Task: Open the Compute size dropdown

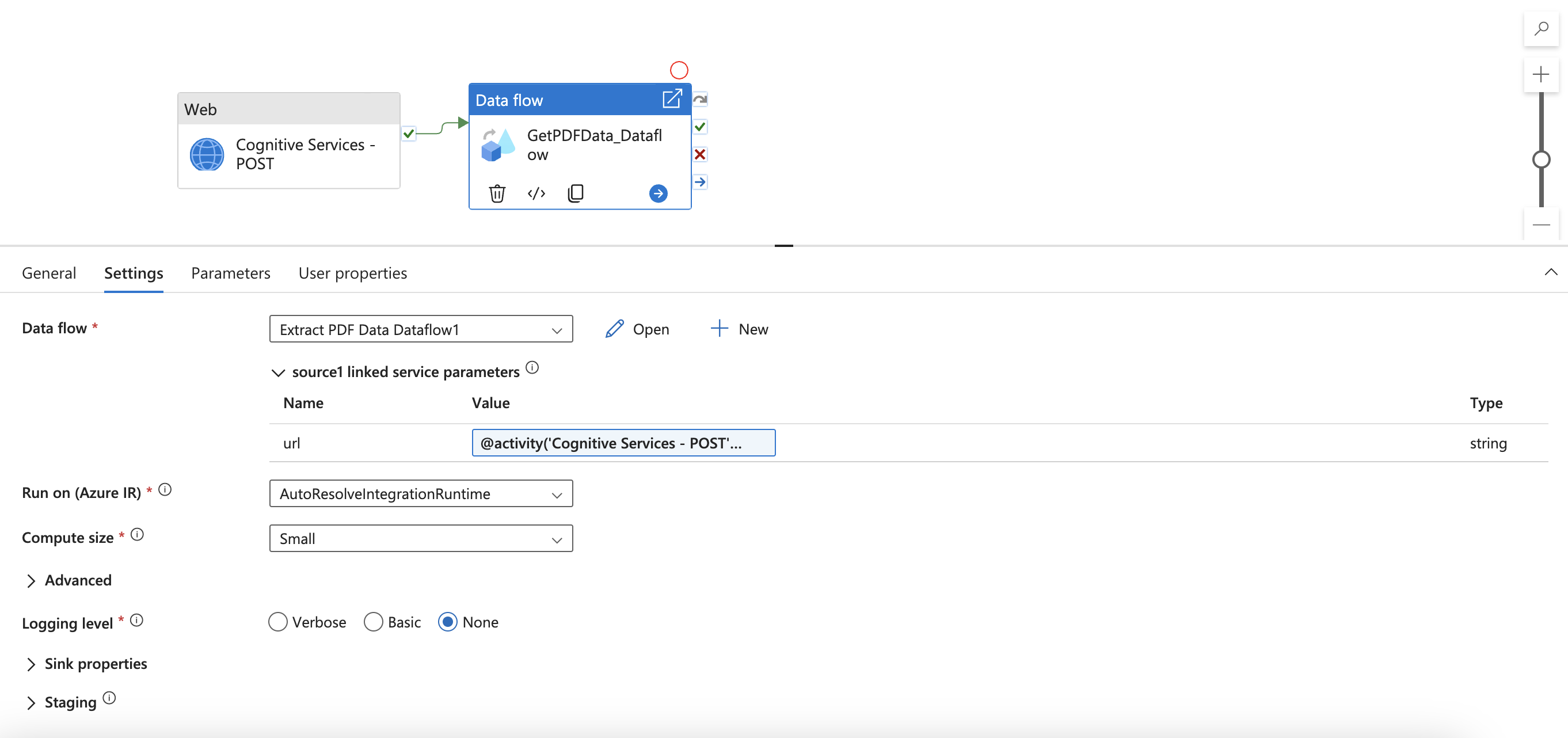Action: coord(421,538)
